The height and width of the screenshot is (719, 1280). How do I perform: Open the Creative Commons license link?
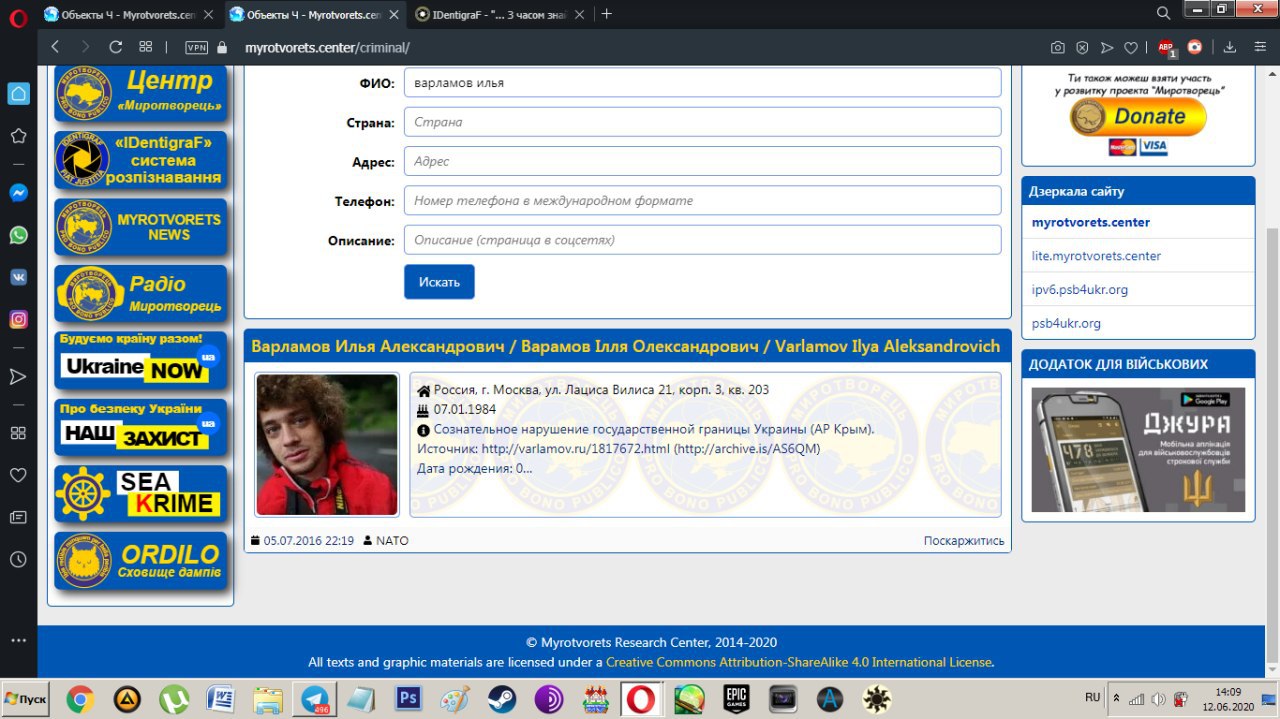point(798,662)
